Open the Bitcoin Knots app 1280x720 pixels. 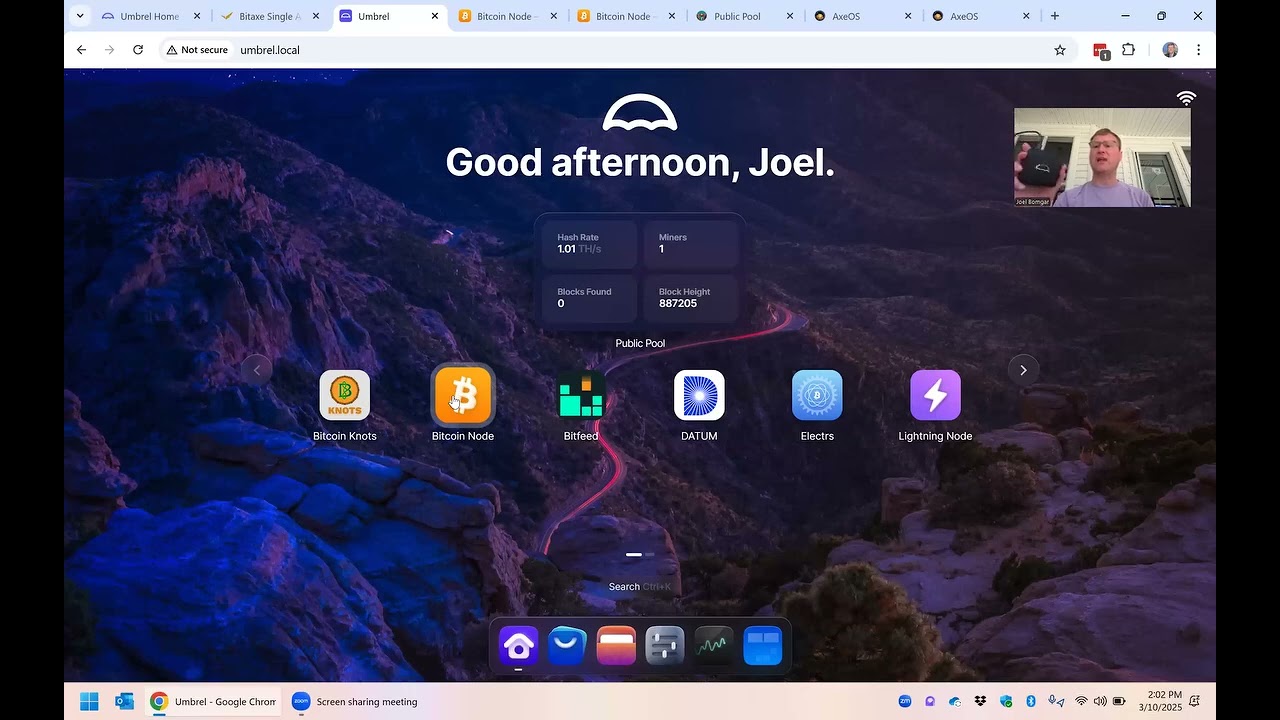(344, 395)
